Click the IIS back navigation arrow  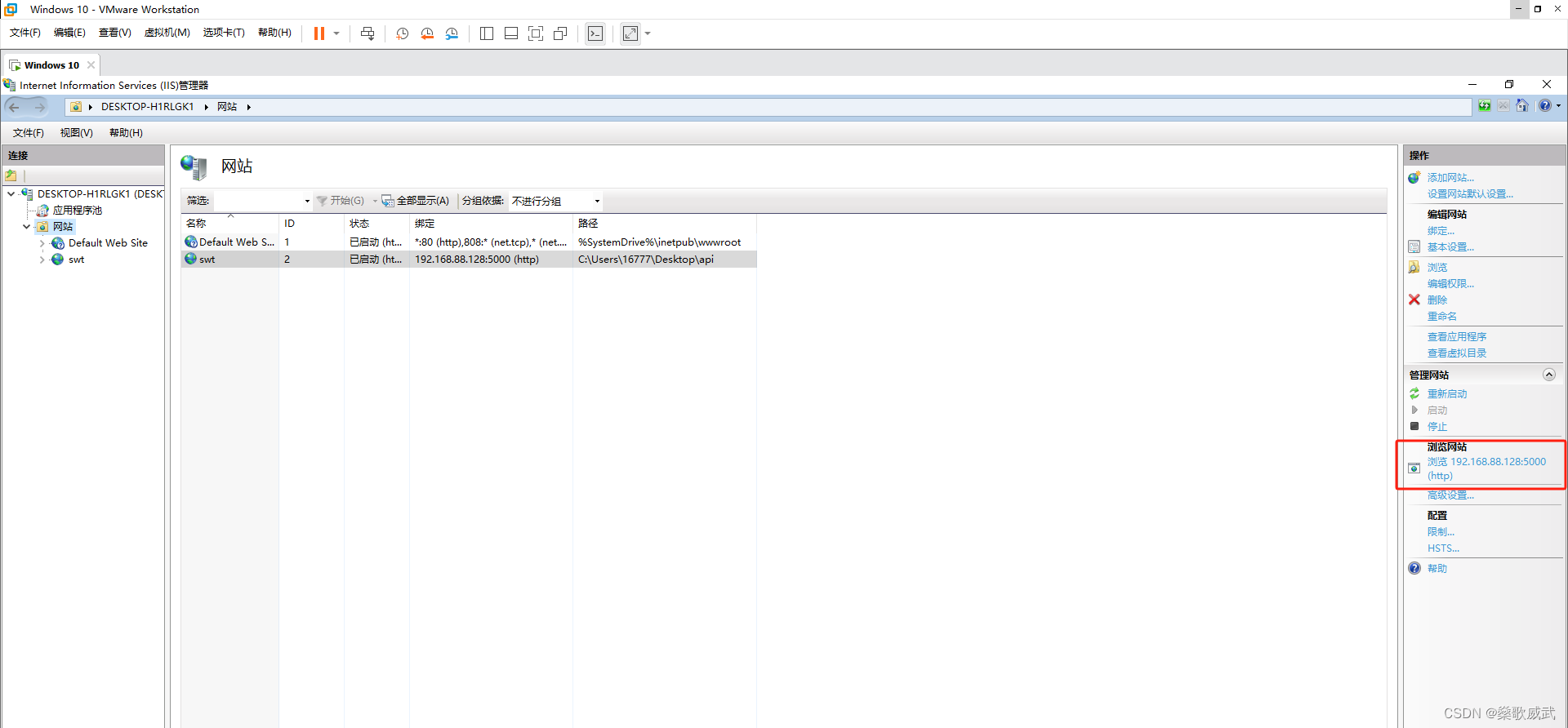click(15, 107)
